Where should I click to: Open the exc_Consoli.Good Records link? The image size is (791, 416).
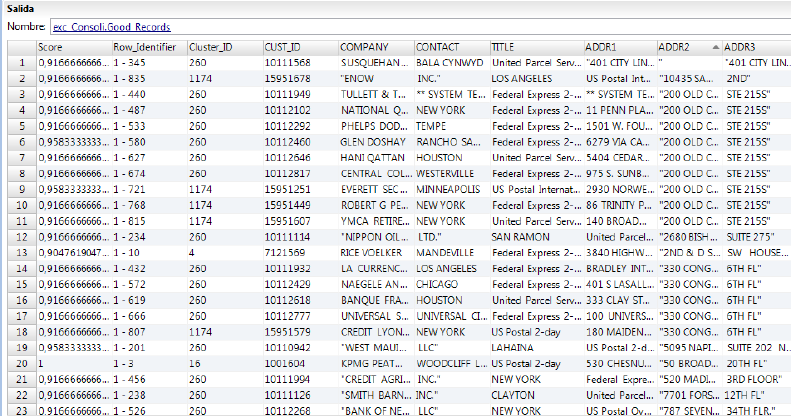tap(111, 27)
